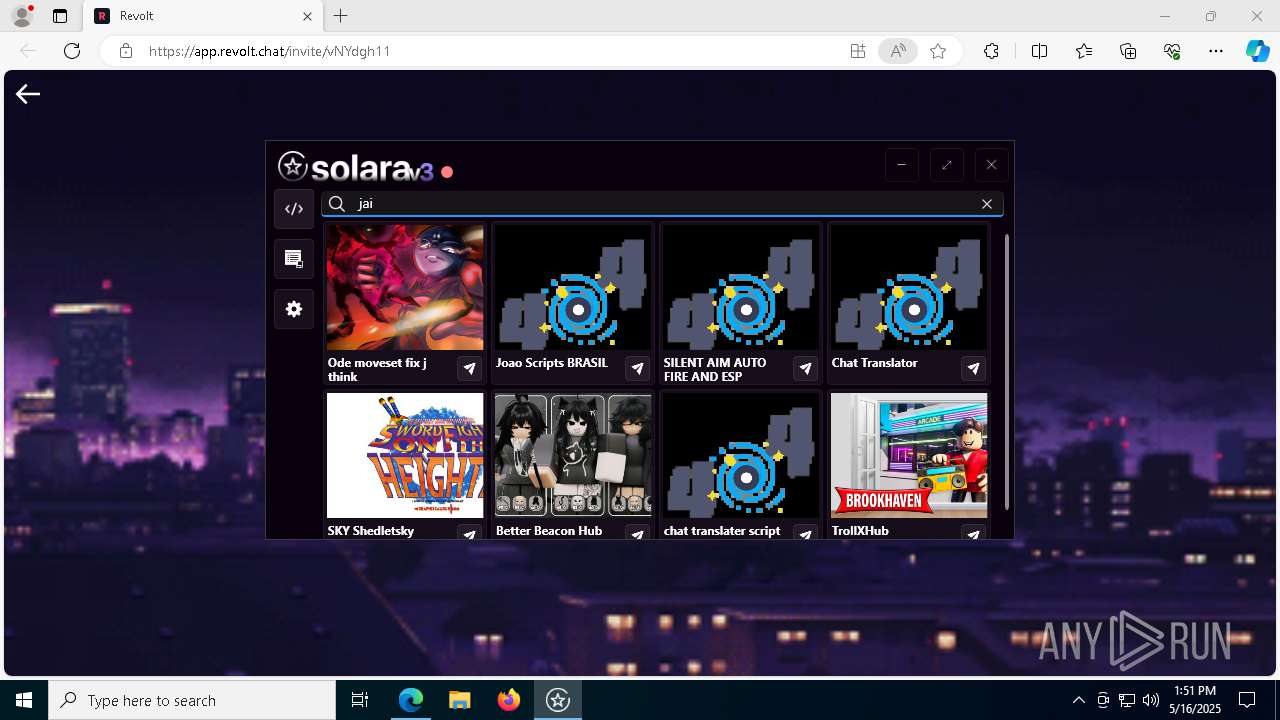Show hidden system tray icons
Screen dimensions: 1280x720
[1078, 700]
